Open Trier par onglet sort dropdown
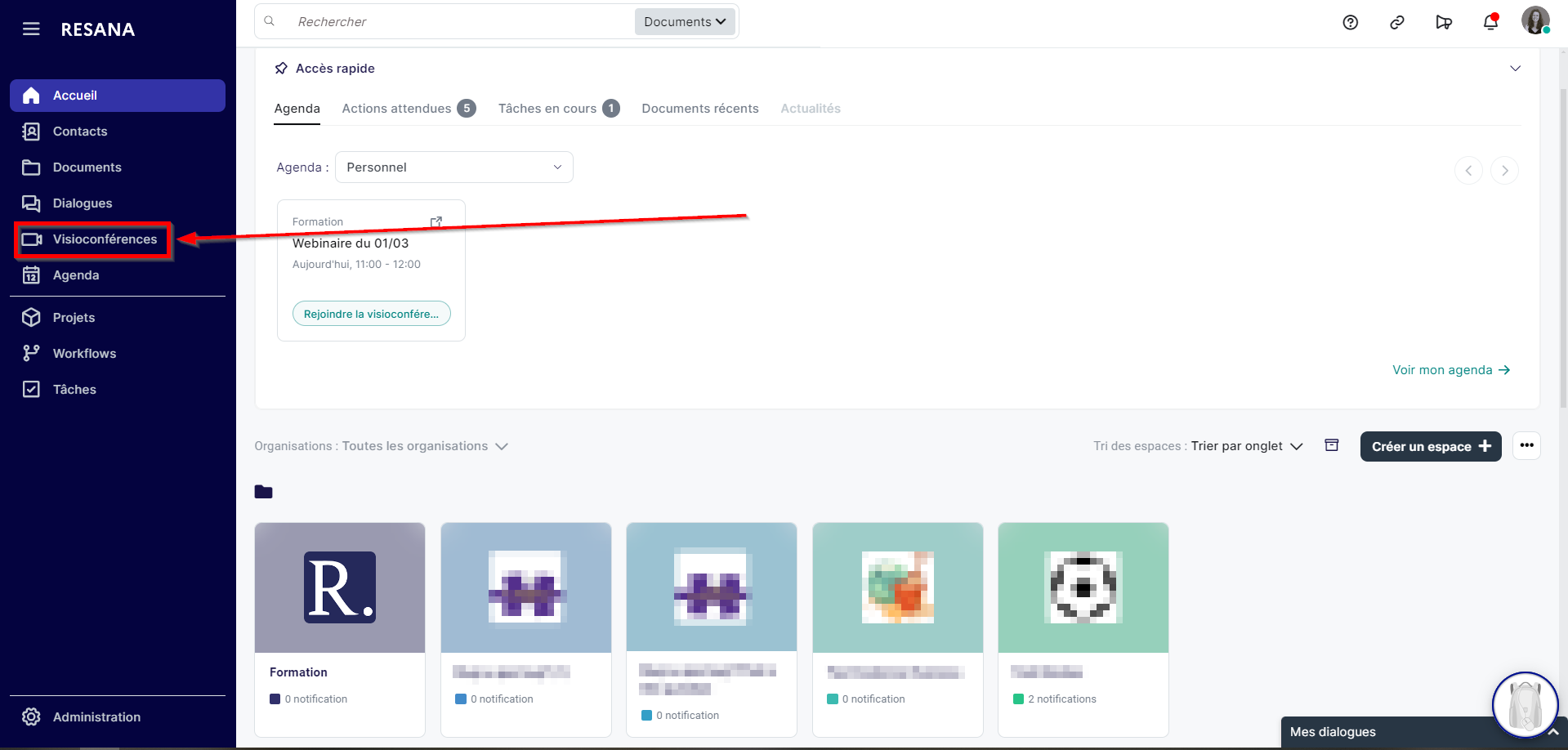This screenshot has height=750, width=1568. pyautogui.click(x=1247, y=446)
